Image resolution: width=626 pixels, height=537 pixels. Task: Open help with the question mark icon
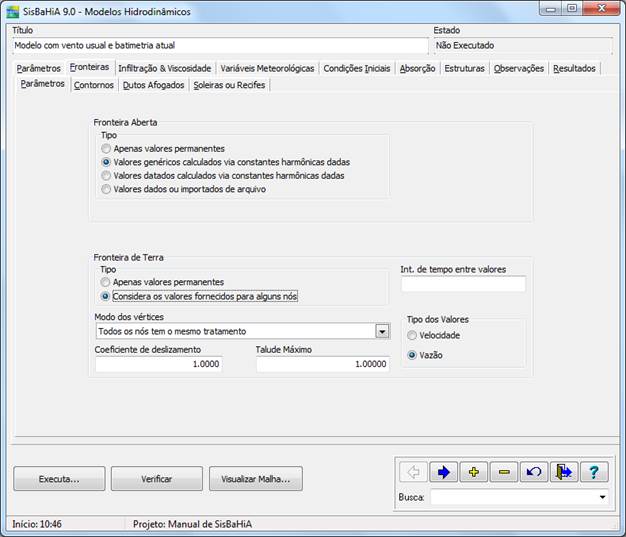[594, 472]
